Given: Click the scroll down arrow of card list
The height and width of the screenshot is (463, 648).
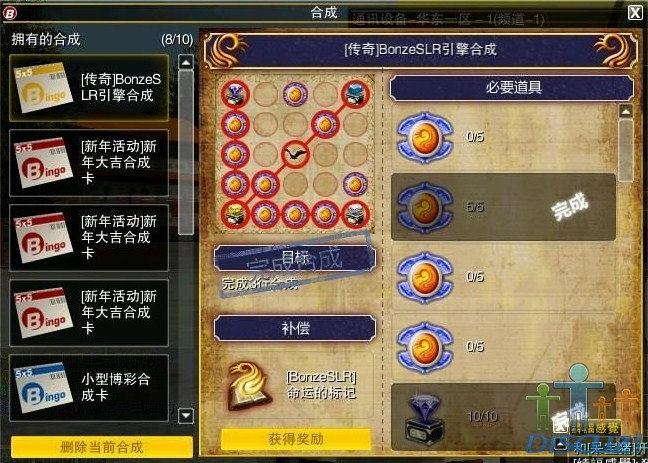Looking at the screenshot, I should point(186,415).
